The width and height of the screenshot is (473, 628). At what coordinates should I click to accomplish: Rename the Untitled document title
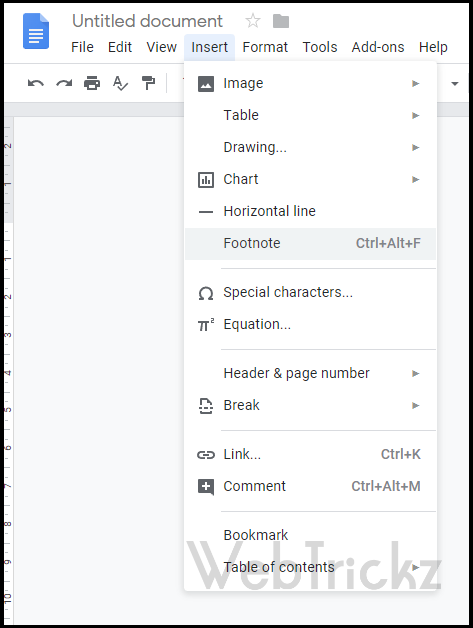point(147,21)
